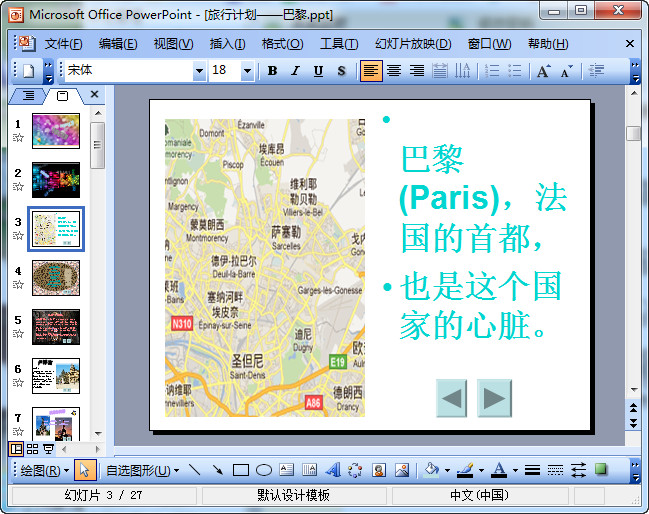Click the Increase Font Size icon
The width and height of the screenshot is (649, 514).
coord(543,71)
